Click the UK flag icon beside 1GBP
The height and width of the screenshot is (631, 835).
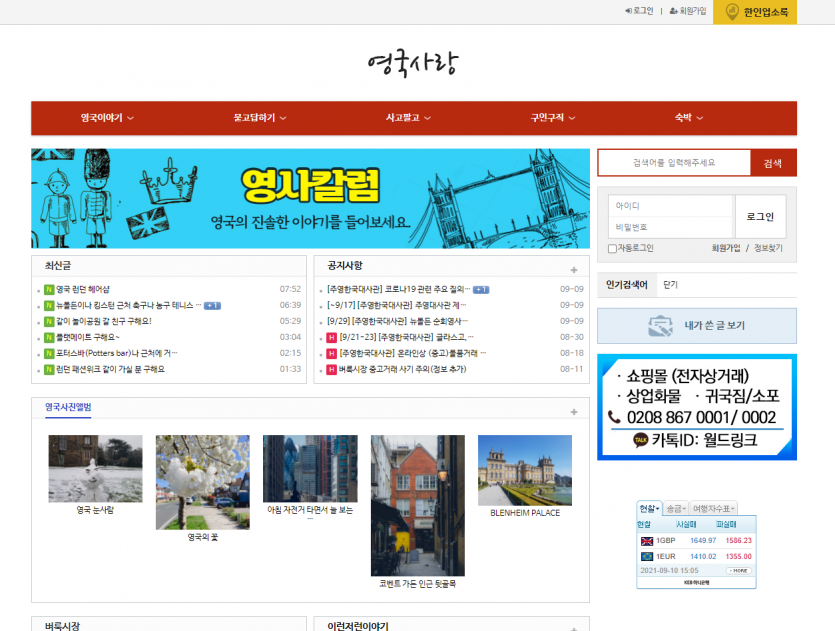click(x=646, y=541)
